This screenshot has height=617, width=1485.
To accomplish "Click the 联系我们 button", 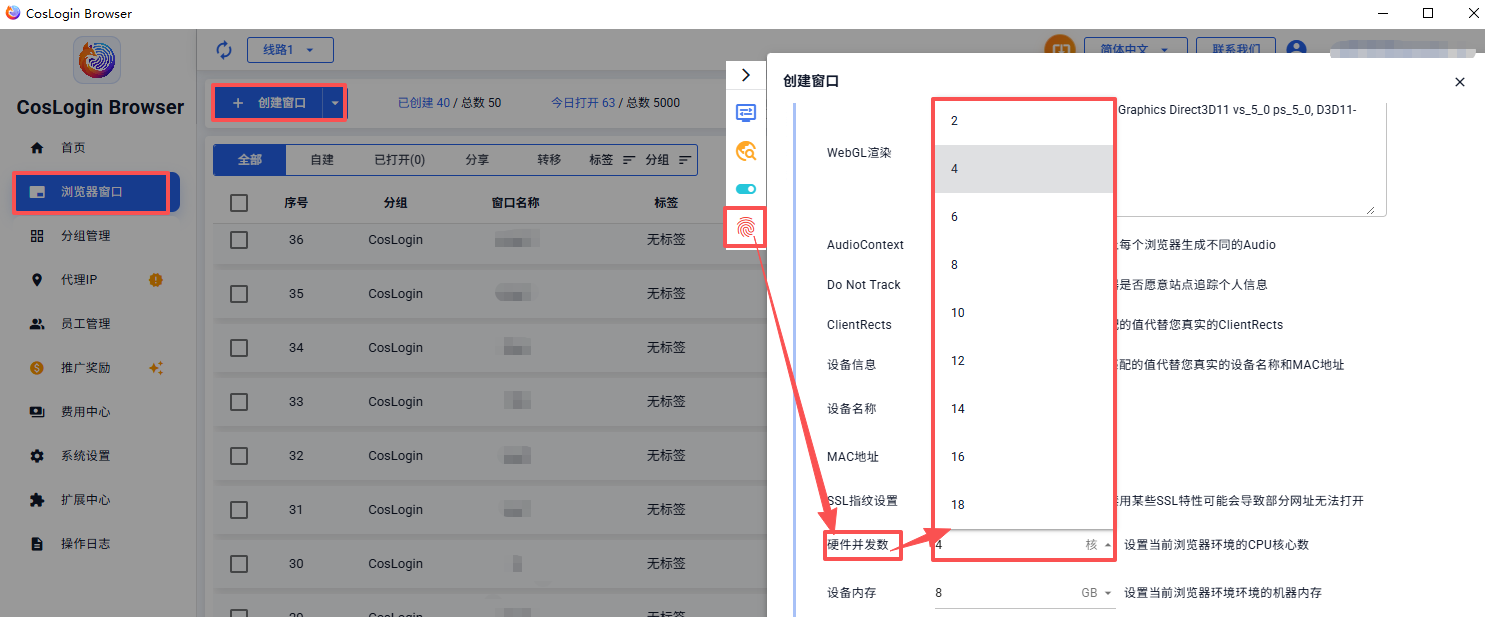I will click(x=1236, y=50).
